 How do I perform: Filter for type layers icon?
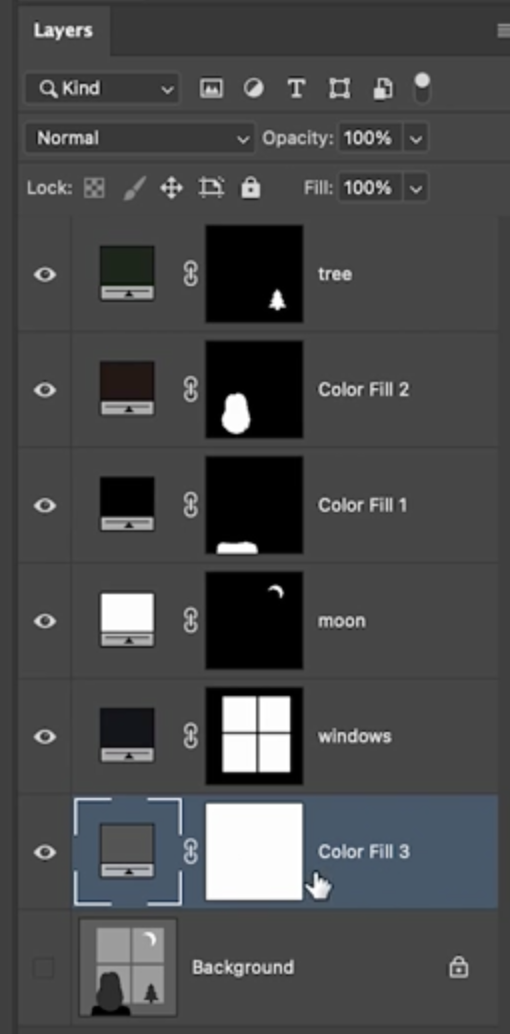[x=296, y=88]
